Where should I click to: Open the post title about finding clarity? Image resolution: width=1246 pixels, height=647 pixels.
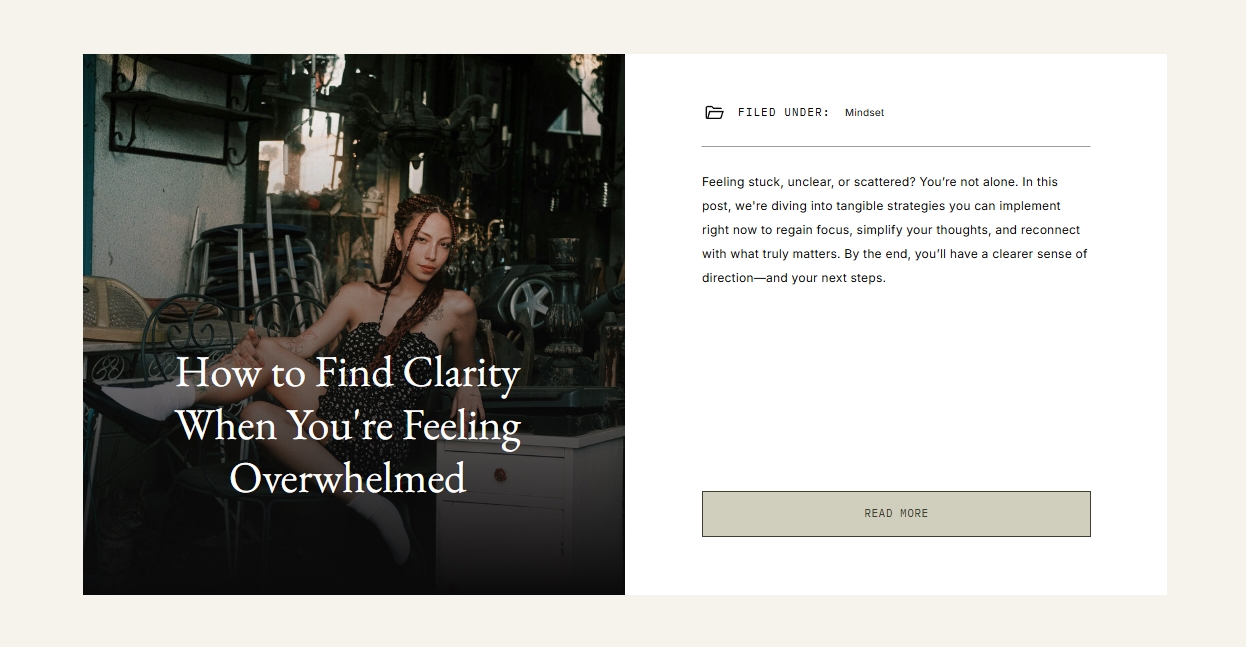[348, 425]
